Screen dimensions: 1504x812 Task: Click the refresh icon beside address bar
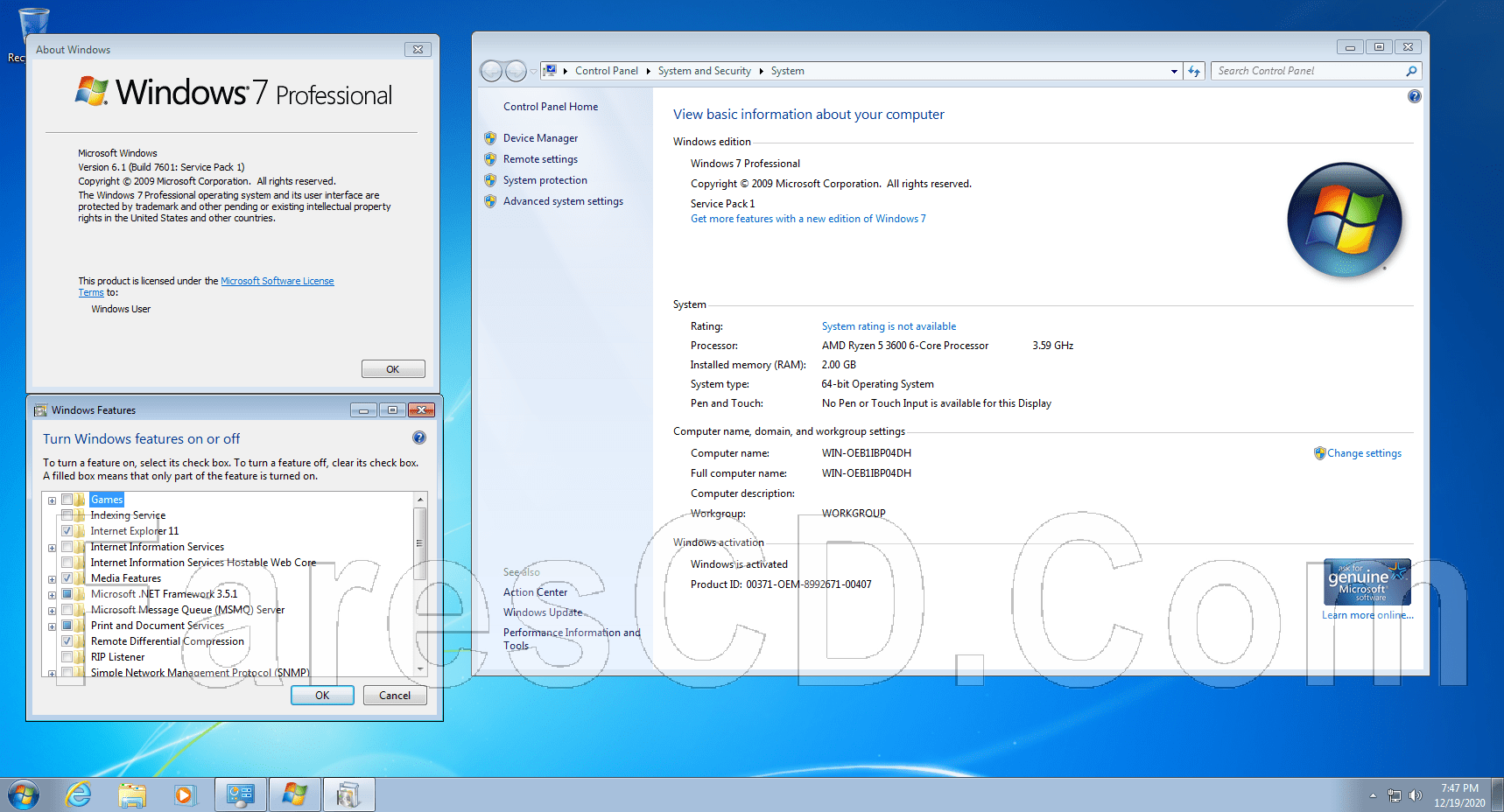(1194, 71)
